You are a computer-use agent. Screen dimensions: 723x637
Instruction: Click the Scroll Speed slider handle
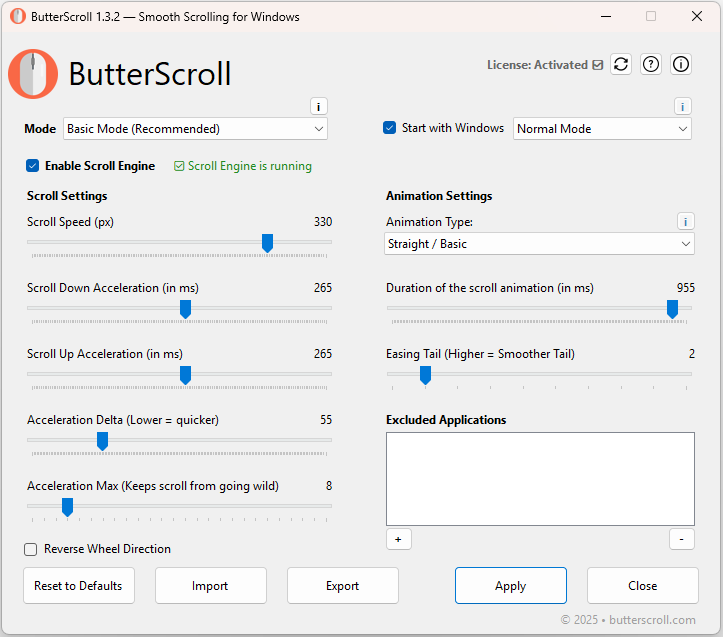tap(267, 243)
